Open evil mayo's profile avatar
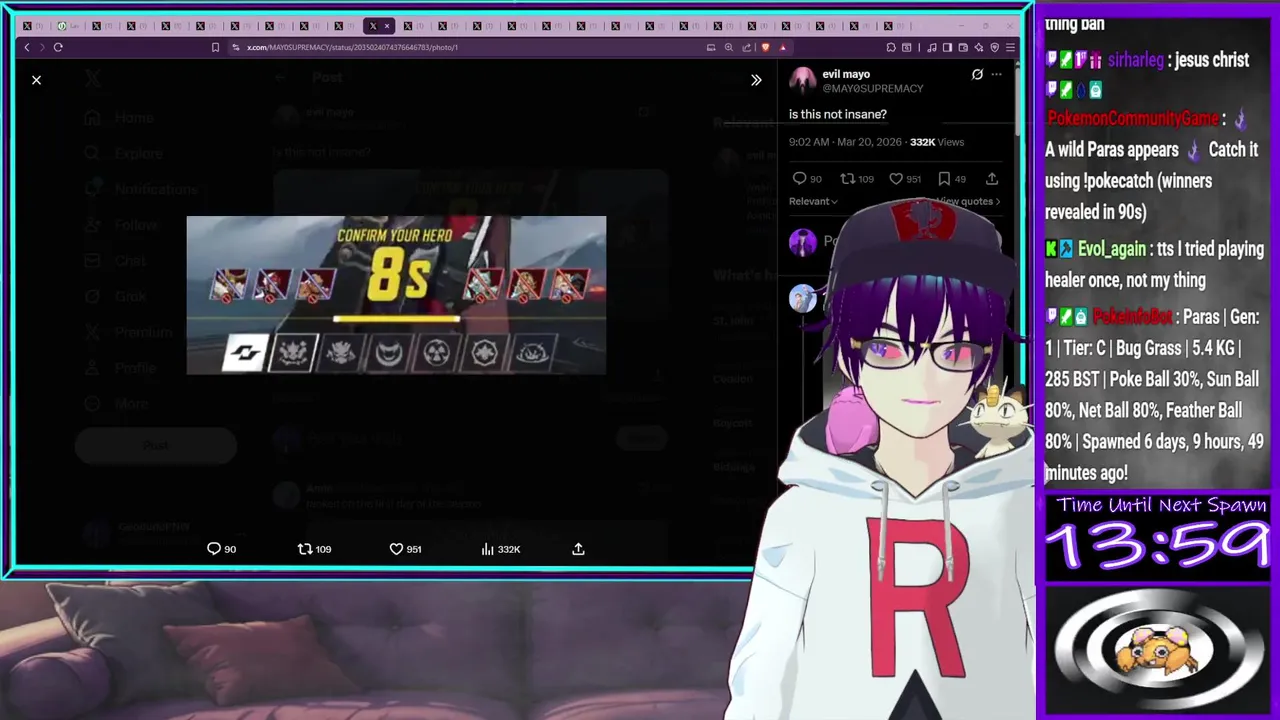The image size is (1280, 720). (803, 81)
